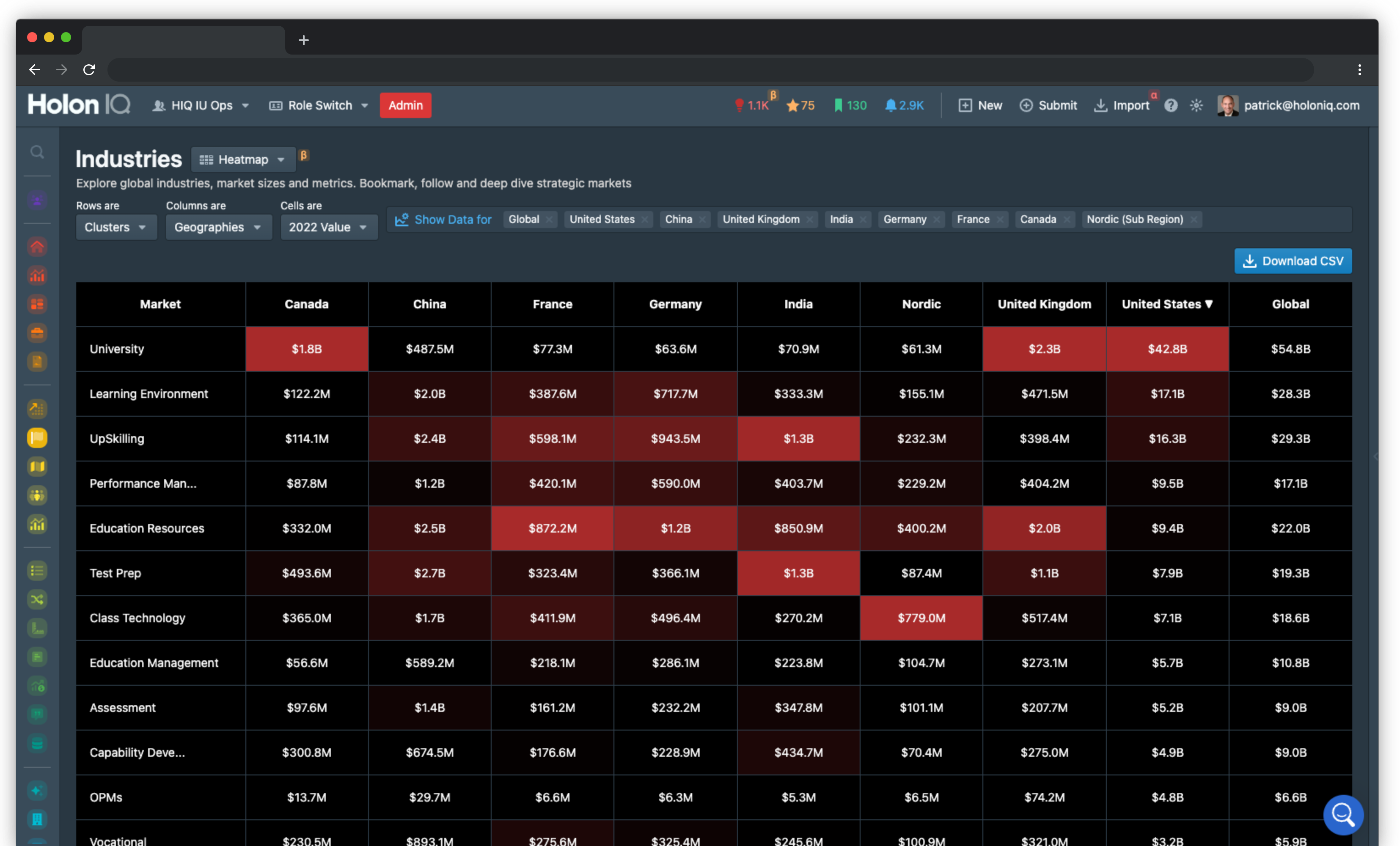Viewport: 1400px width, 846px height.
Task: Open the Role Switch menu
Action: coord(319,106)
